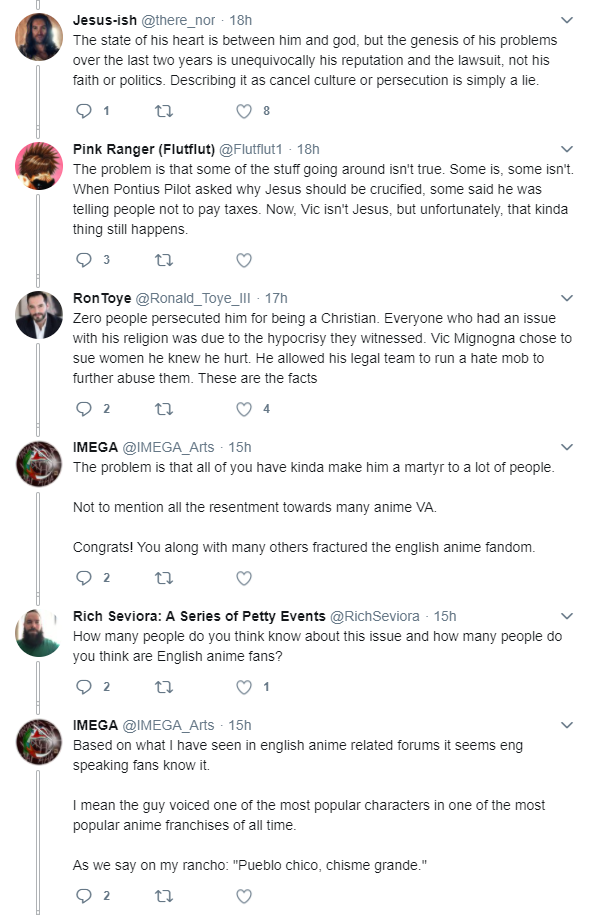This screenshot has height=915, width=598.
Task: View Pink Ranger's profile avatar
Action: [x=39, y=166]
